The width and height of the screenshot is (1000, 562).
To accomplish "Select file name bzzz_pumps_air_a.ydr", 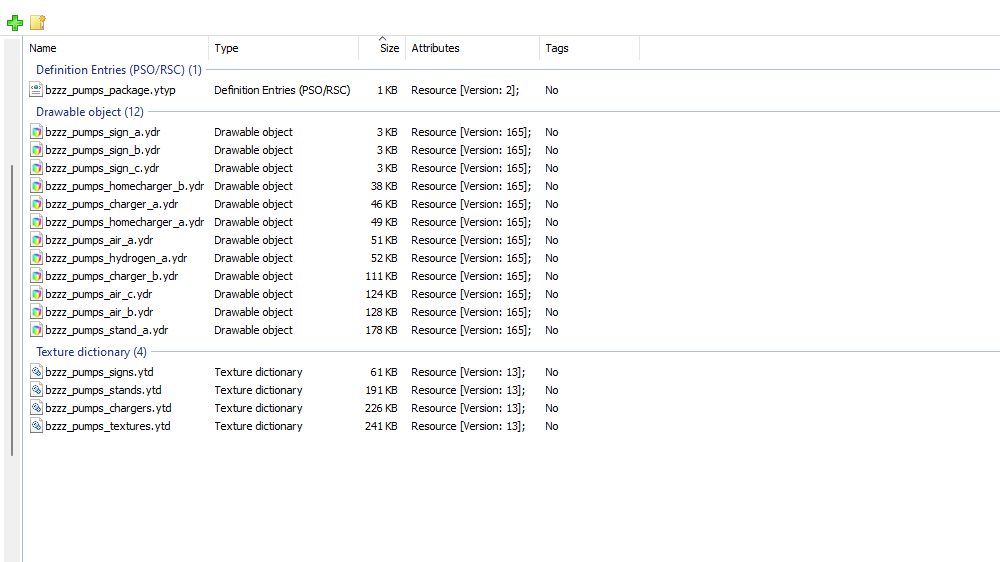I will 99,240.
